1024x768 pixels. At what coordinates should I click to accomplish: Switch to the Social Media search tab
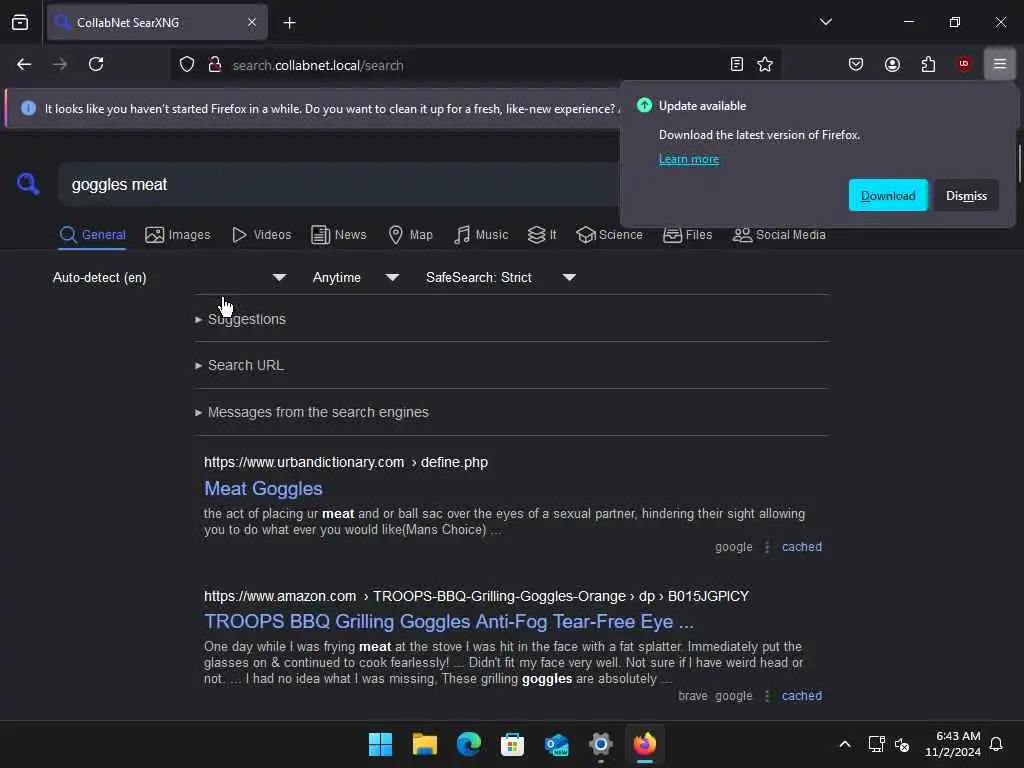click(779, 234)
